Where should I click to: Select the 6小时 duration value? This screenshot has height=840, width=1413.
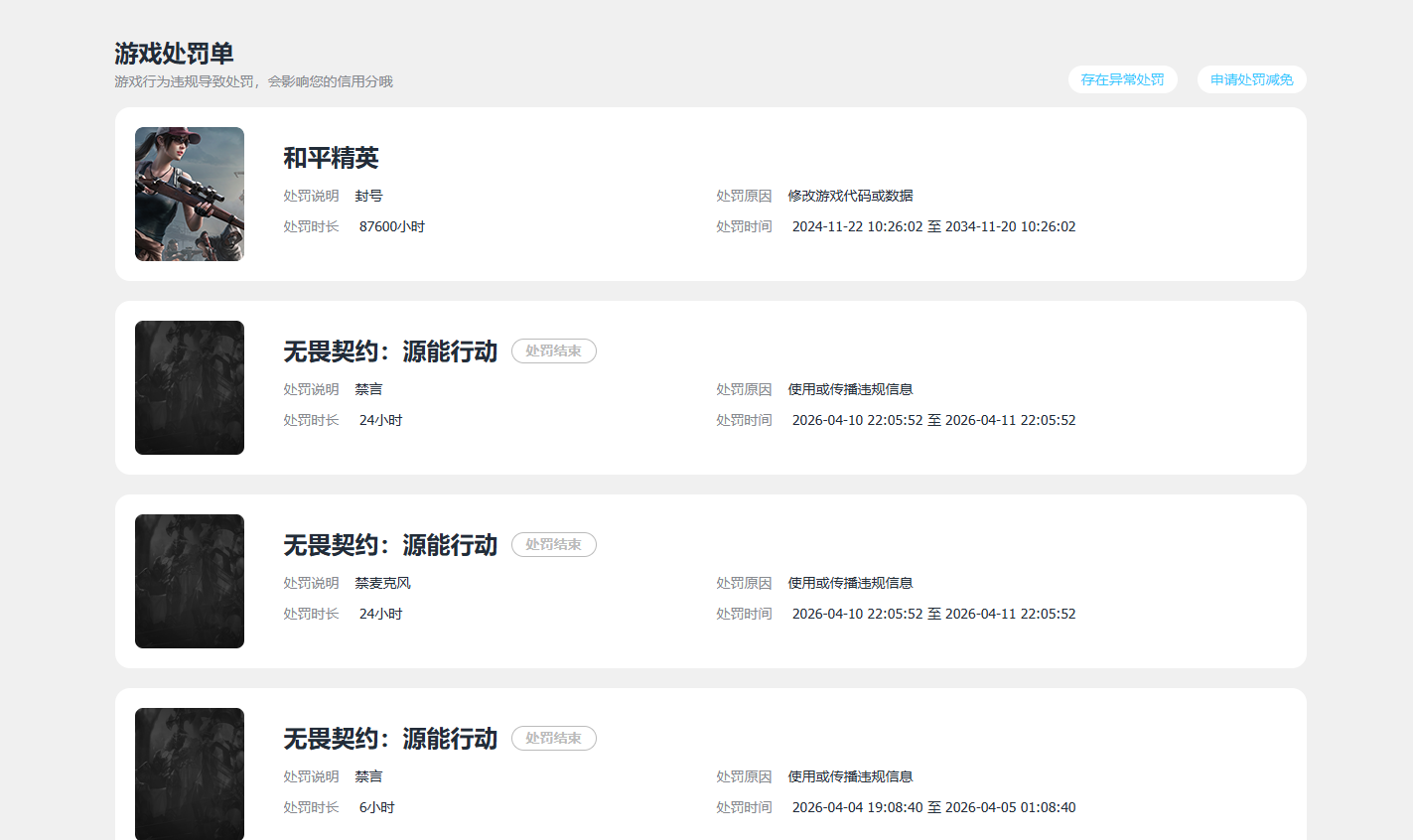click(x=377, y=807)
